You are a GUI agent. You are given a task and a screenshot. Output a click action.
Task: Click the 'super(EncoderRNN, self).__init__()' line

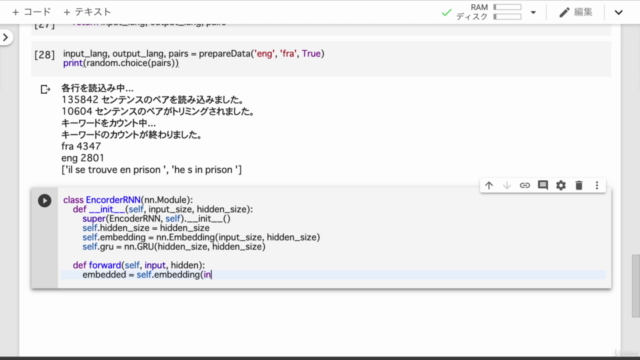[x=156, y=218]
